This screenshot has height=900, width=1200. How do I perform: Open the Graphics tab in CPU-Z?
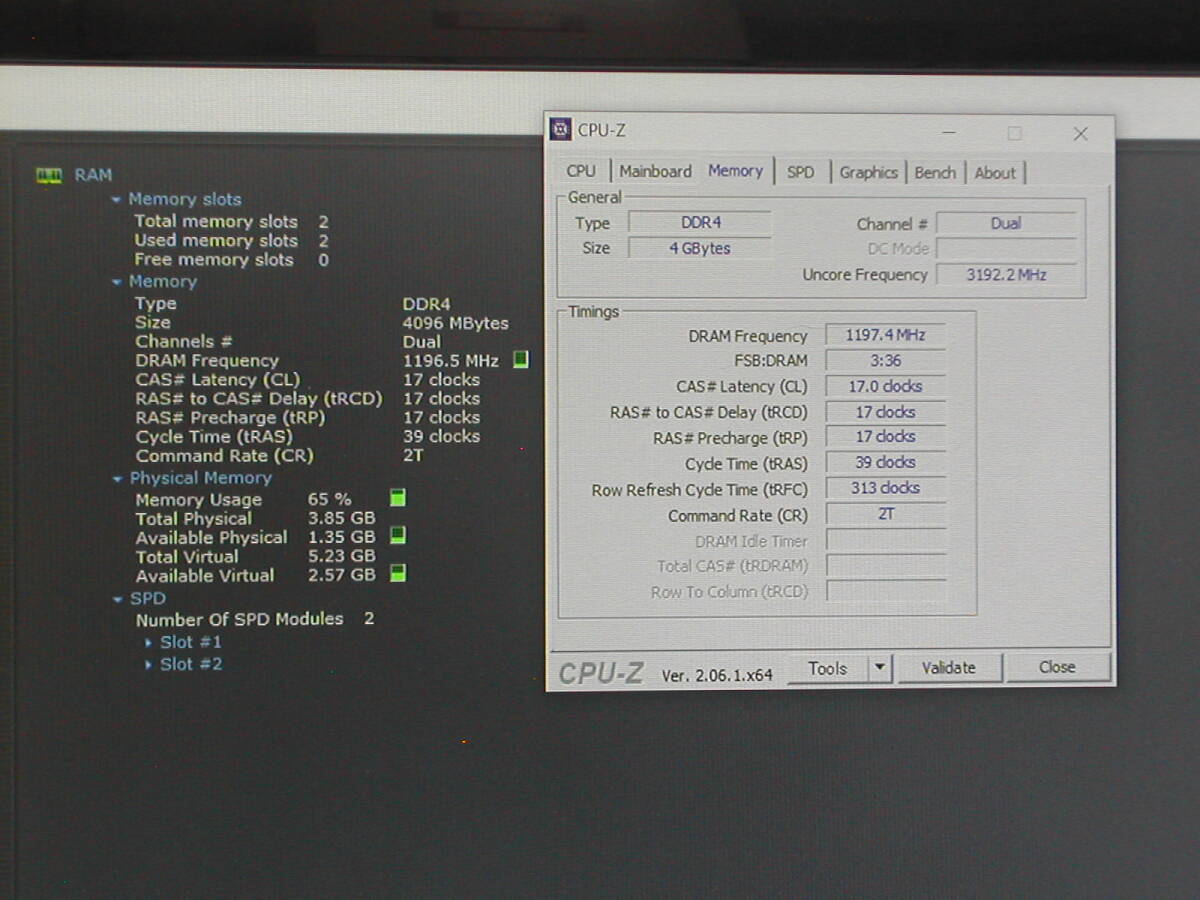click(x=868, y=172)
